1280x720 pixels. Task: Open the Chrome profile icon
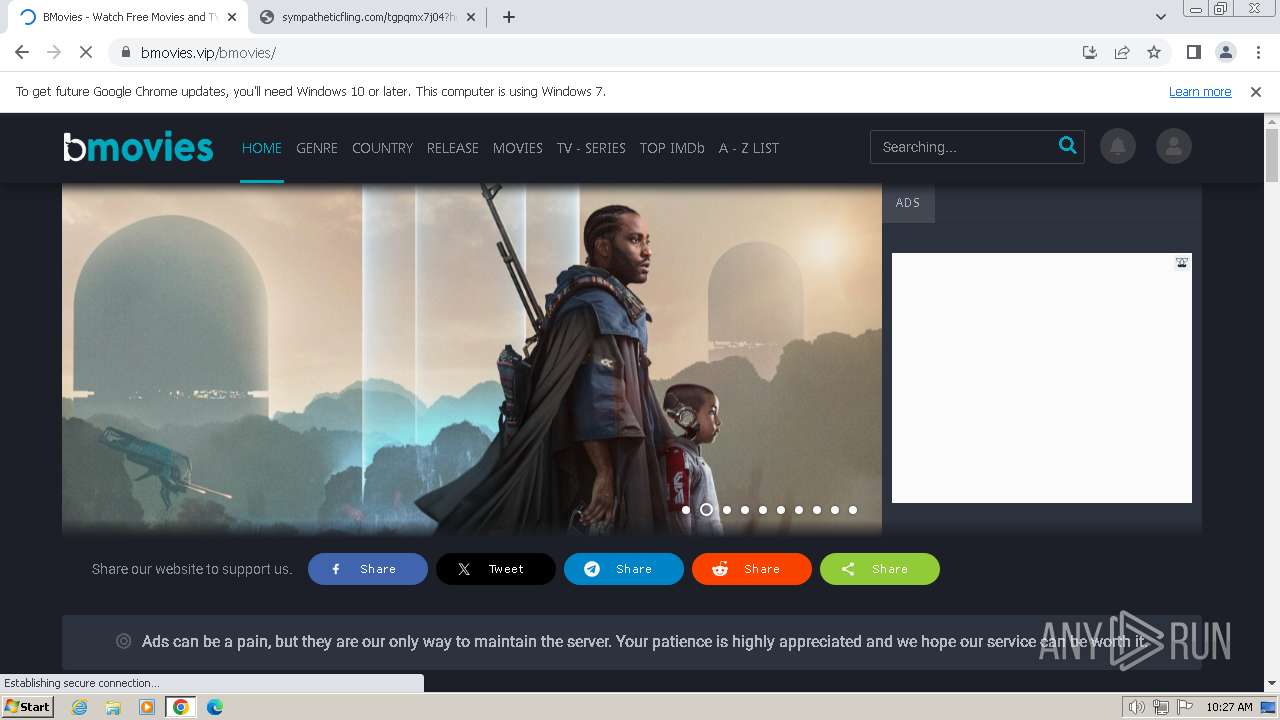(x=1226, y=53)
